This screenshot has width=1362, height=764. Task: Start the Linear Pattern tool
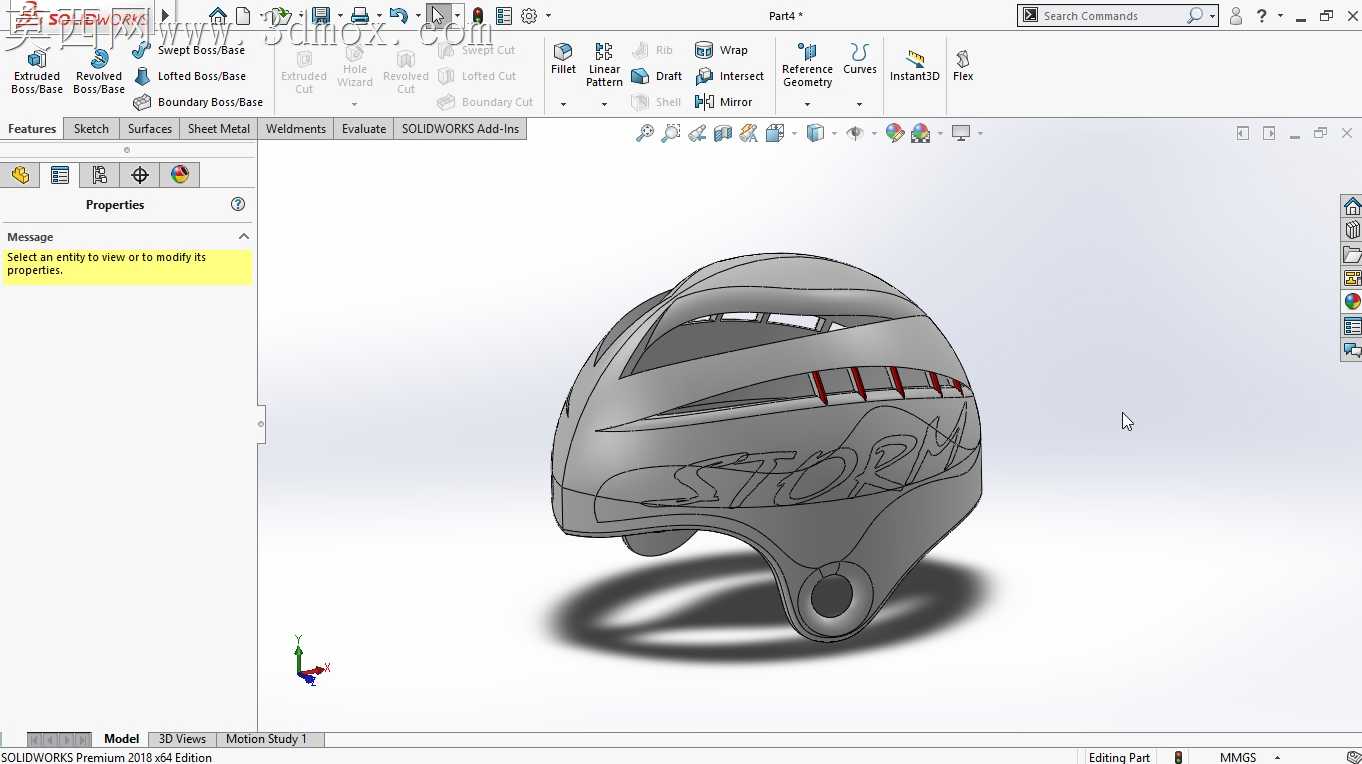pyautogui.click(x=604, y=65)
